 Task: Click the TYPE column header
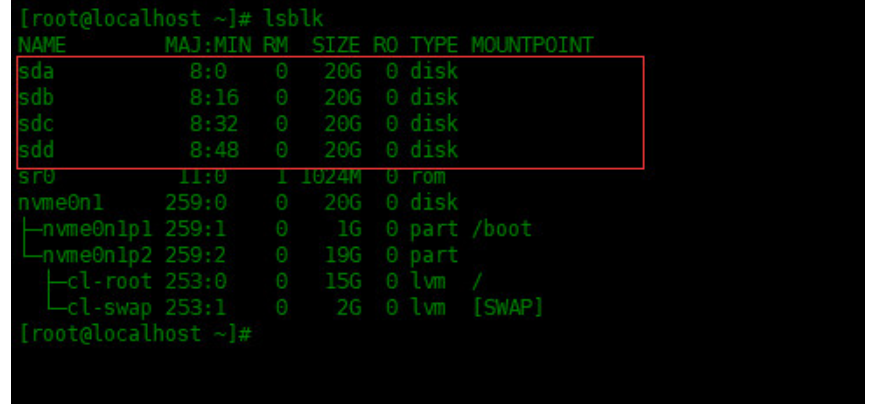point(433,45)
